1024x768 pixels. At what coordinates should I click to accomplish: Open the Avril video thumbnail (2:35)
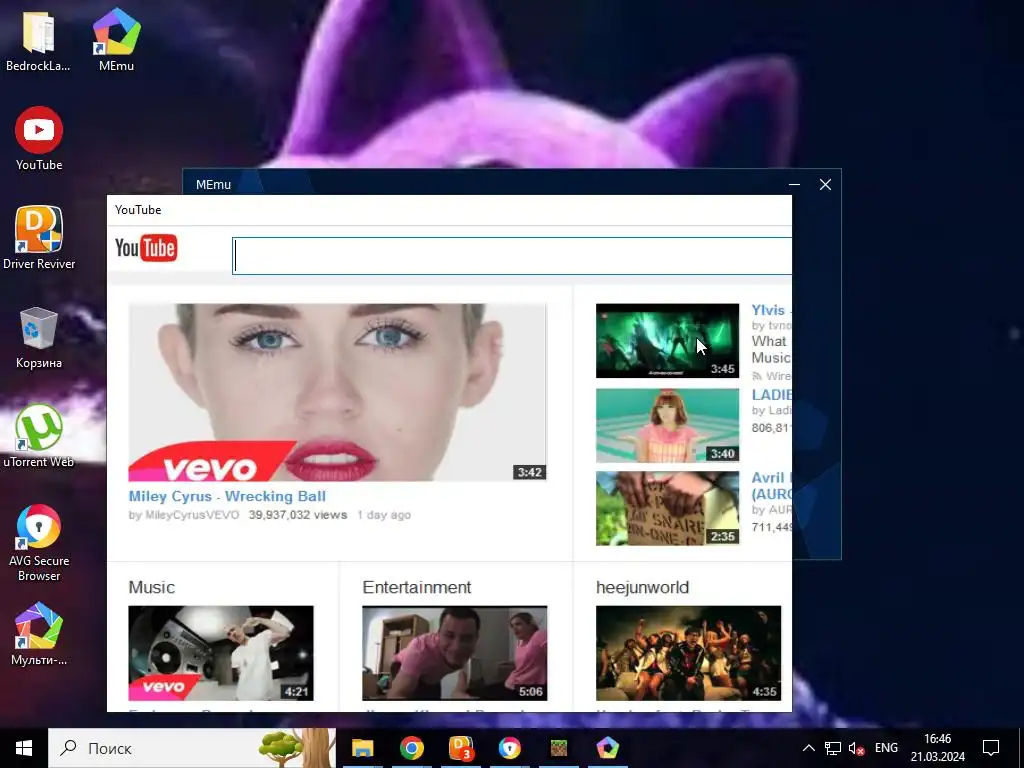[x=667, y=508]
